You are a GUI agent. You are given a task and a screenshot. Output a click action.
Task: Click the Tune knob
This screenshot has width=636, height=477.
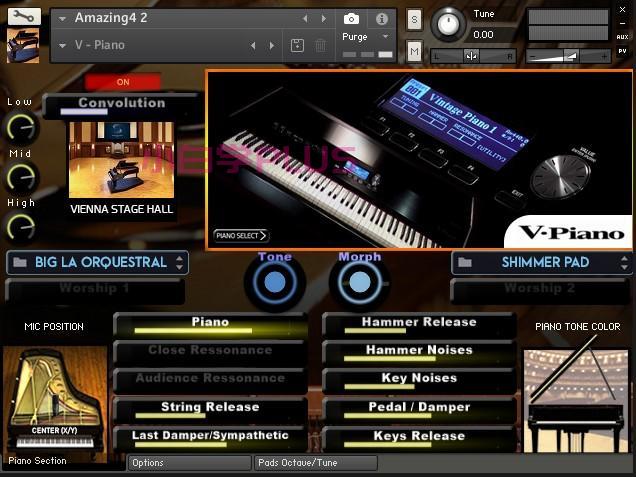[448, 25]
